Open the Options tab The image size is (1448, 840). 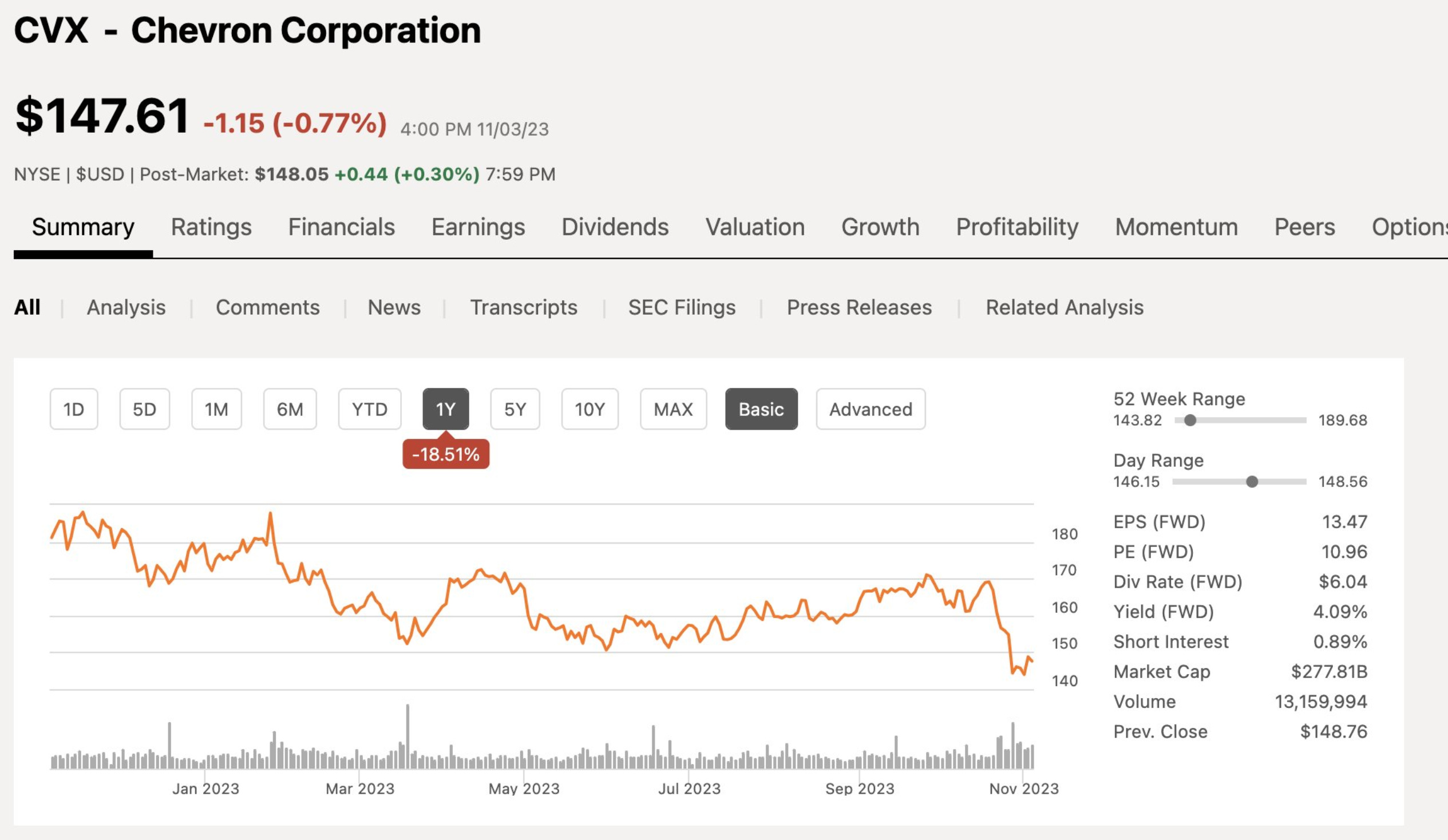pos(1410,227)
